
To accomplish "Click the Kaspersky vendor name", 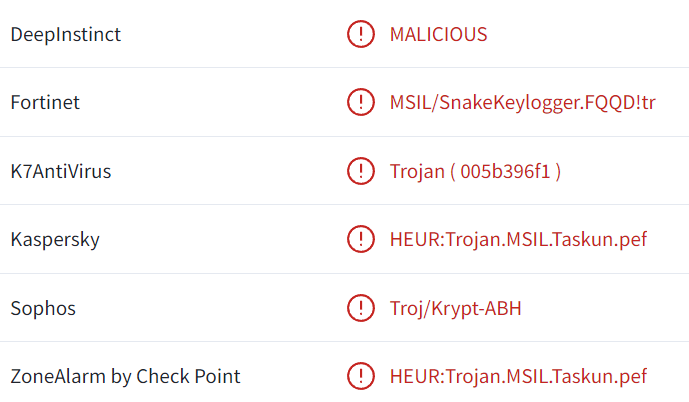I will (x=55, y=240).
